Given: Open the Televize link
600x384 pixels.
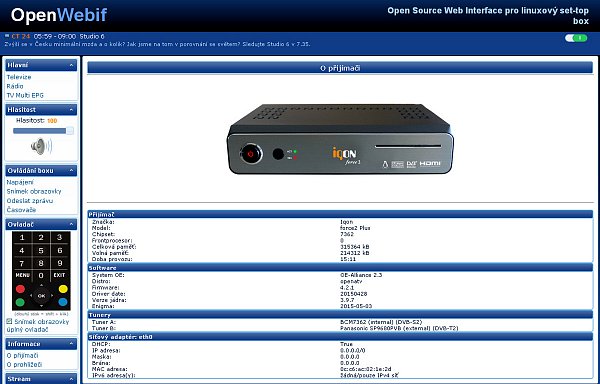Looking at the screenshot, I should (19, 77).
